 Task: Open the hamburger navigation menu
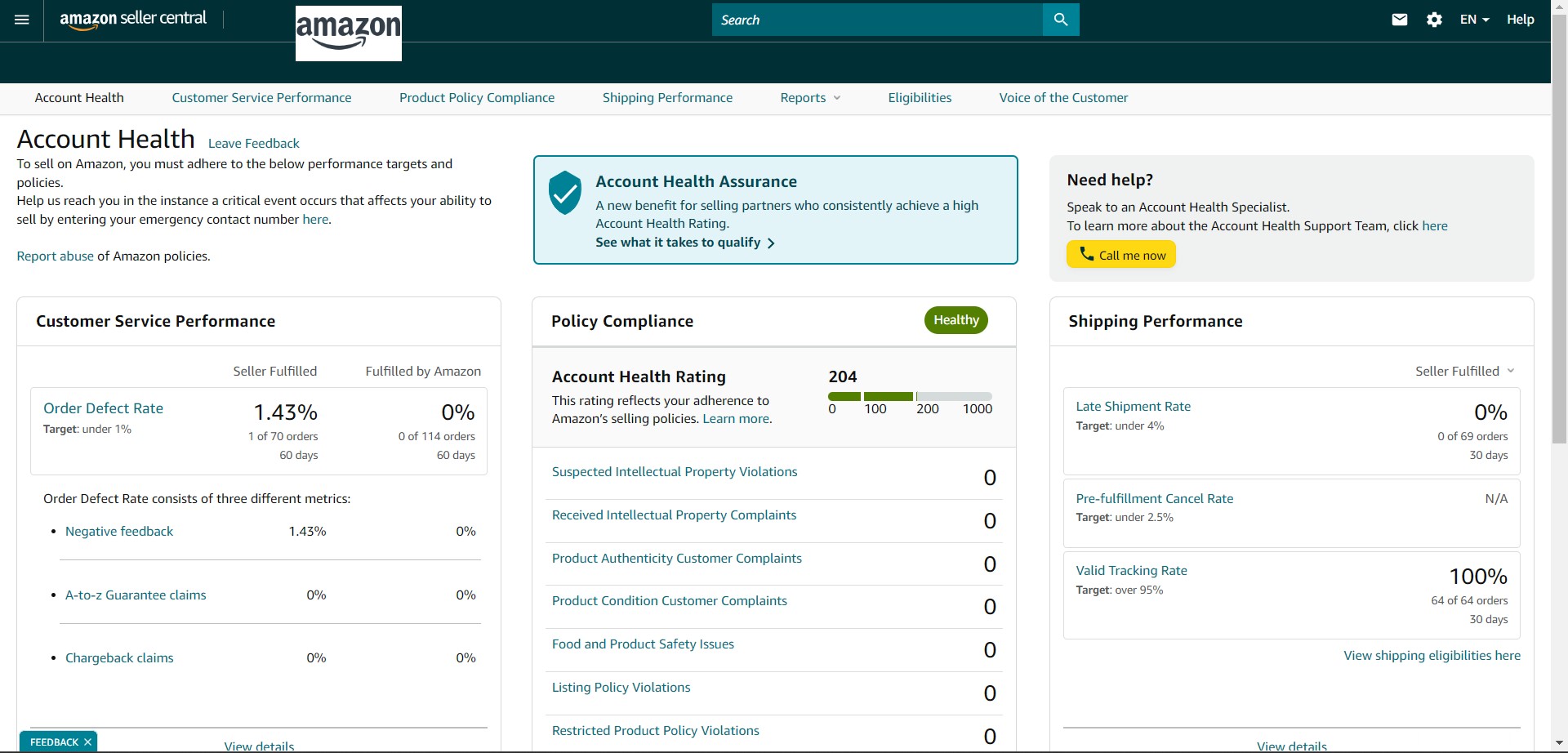(22, 20)
